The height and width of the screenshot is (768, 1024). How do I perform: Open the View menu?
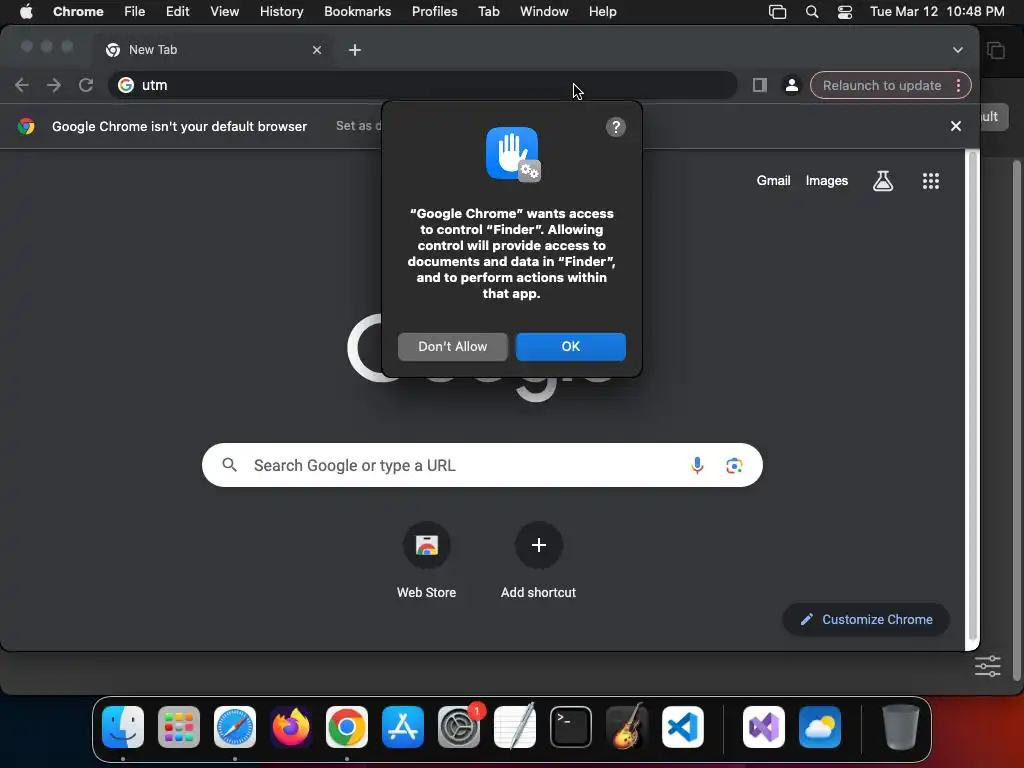tap(224, 12)
